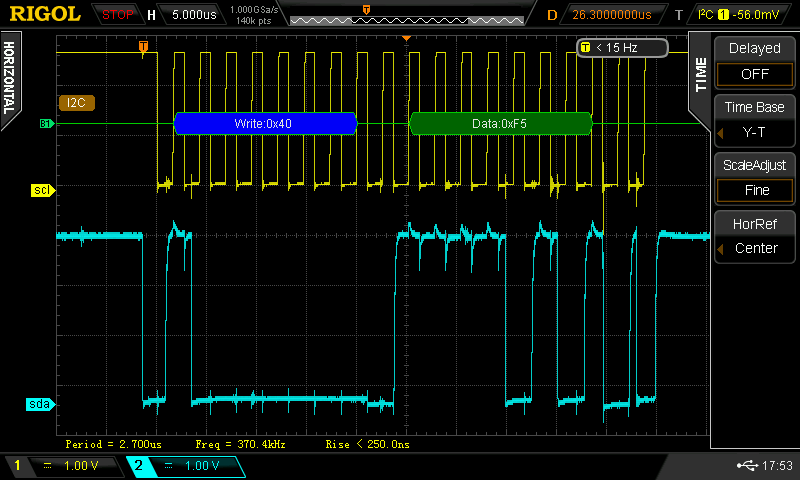
Task: Click the I2C decode label badge
Action: coord(77,103)
